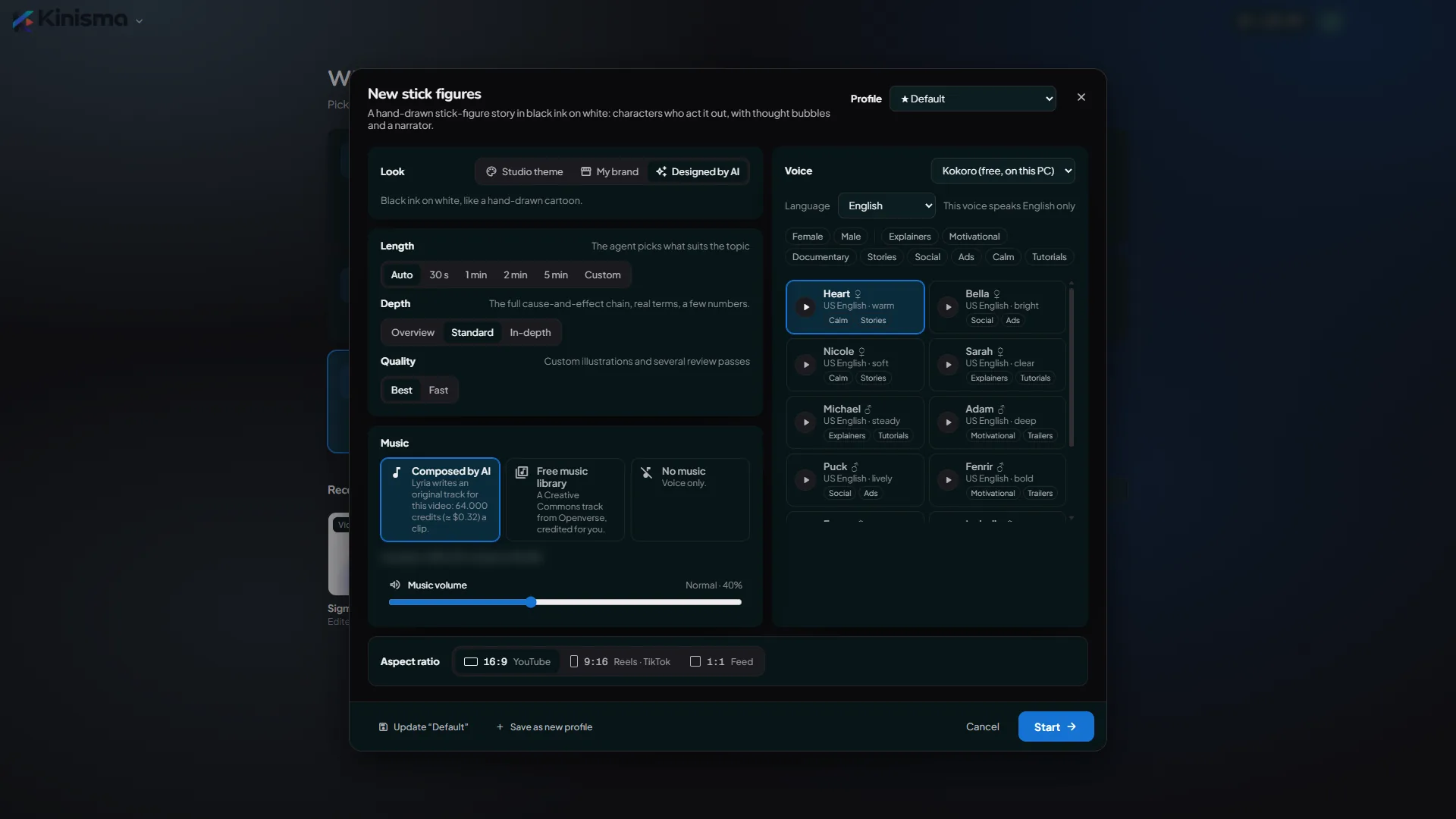The width and height of the screenshot is (1456, 819).
Task: Set depth to In-depth
Action: click(x=530, y=333)
